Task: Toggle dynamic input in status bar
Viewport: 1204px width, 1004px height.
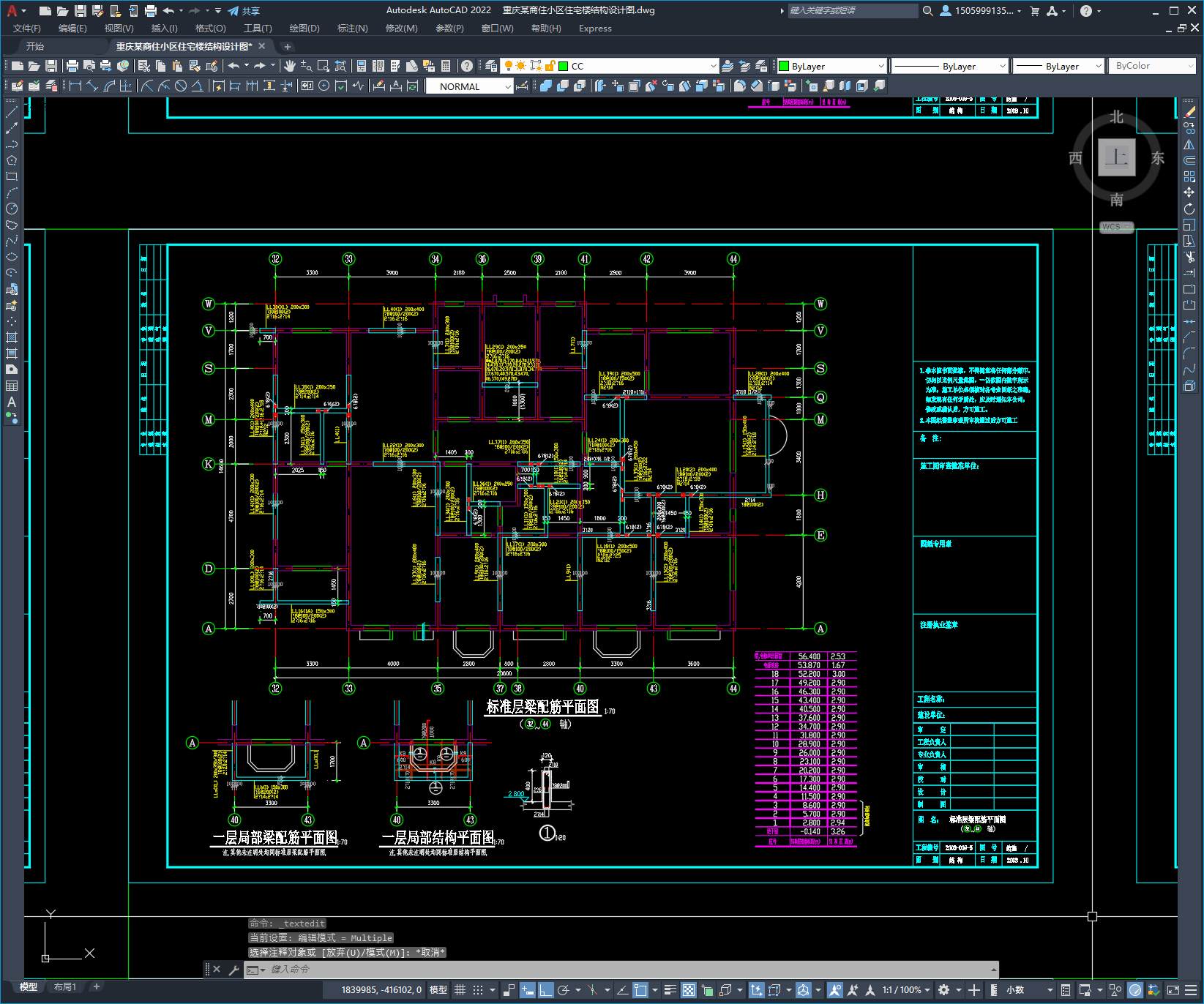Action: coord(527,990)
